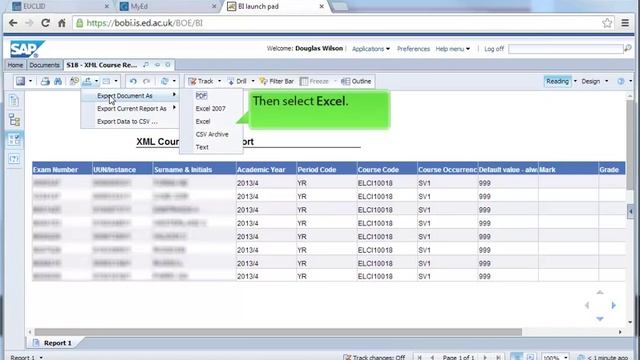Expand the Drill dropdown arrow
The width and height of the screenshot is (640, 360).
coord(253,81)
